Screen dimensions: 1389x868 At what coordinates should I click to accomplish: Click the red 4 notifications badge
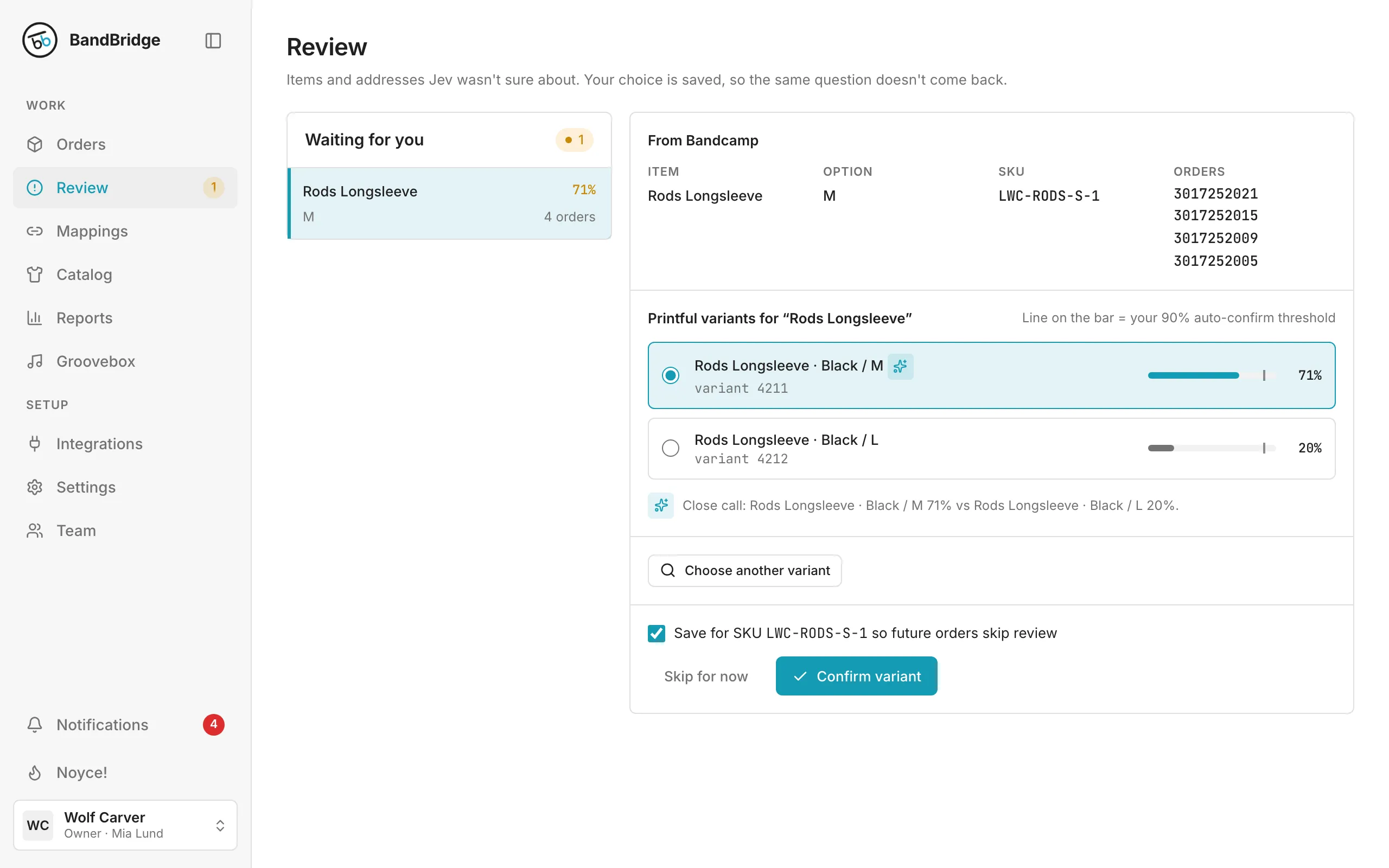click(214, 724)
